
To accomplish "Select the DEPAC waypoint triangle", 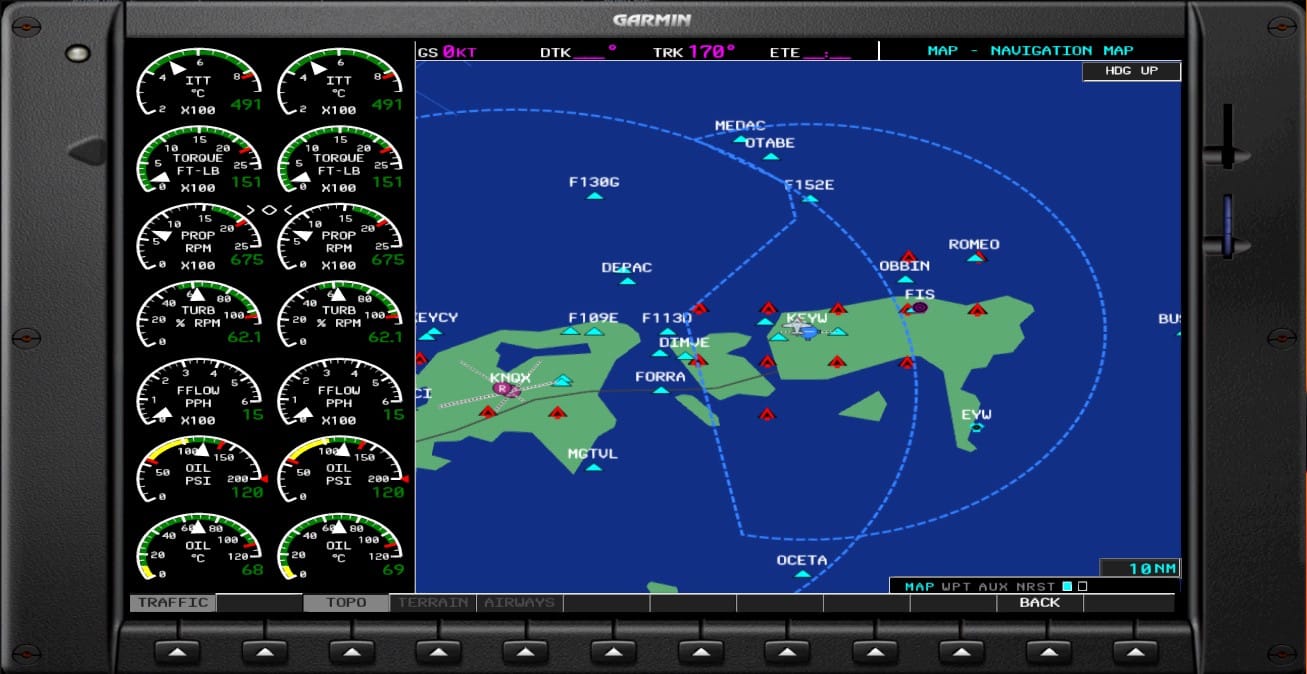I will point(627,281).
